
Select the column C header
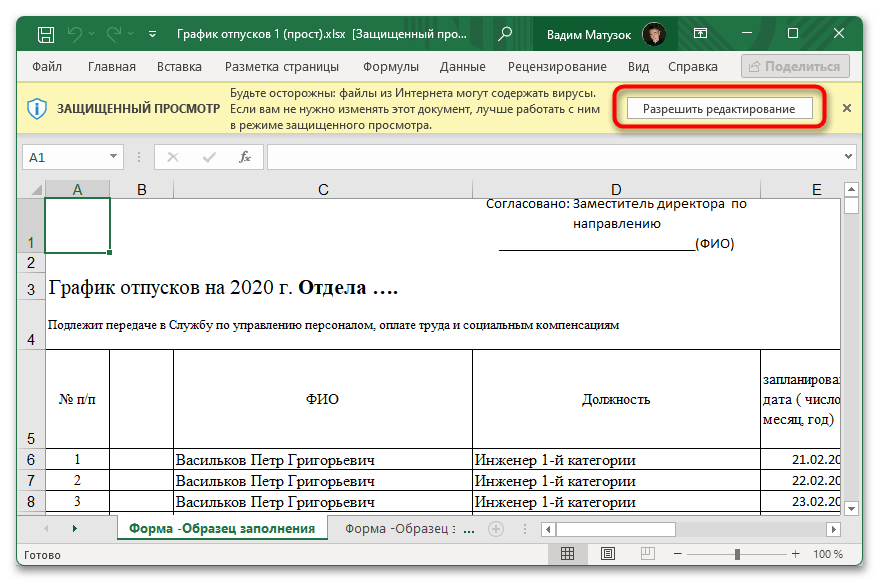click(322, 190)
